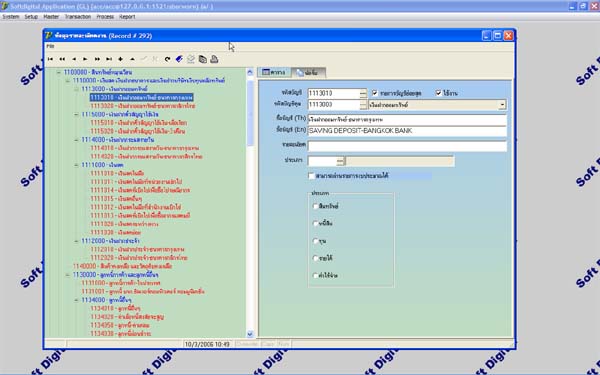600x375 pixels.
Task: Select the รายได้ (income) radio button
Action: pos(316,258)
